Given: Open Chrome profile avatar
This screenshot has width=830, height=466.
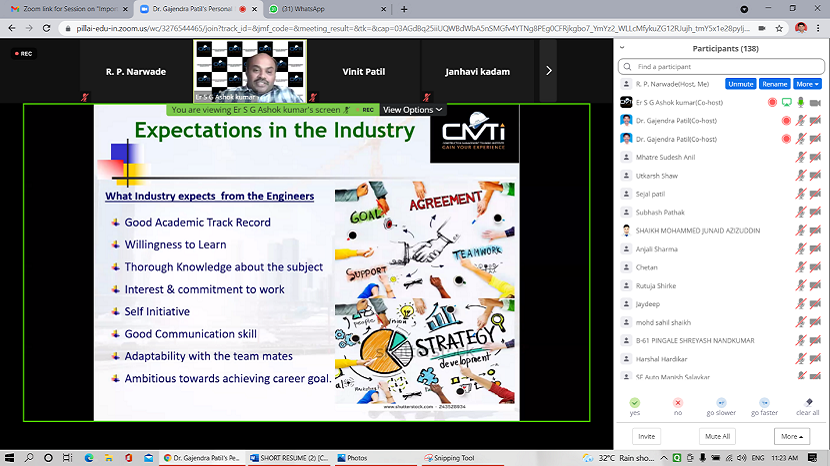Looking at the screenshot, I should (801, 28).
